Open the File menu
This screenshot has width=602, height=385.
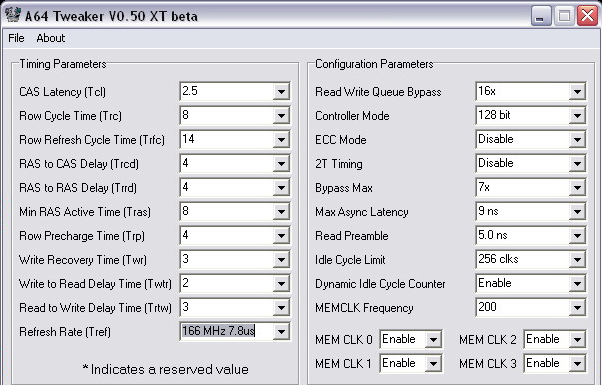click(16, 38)
